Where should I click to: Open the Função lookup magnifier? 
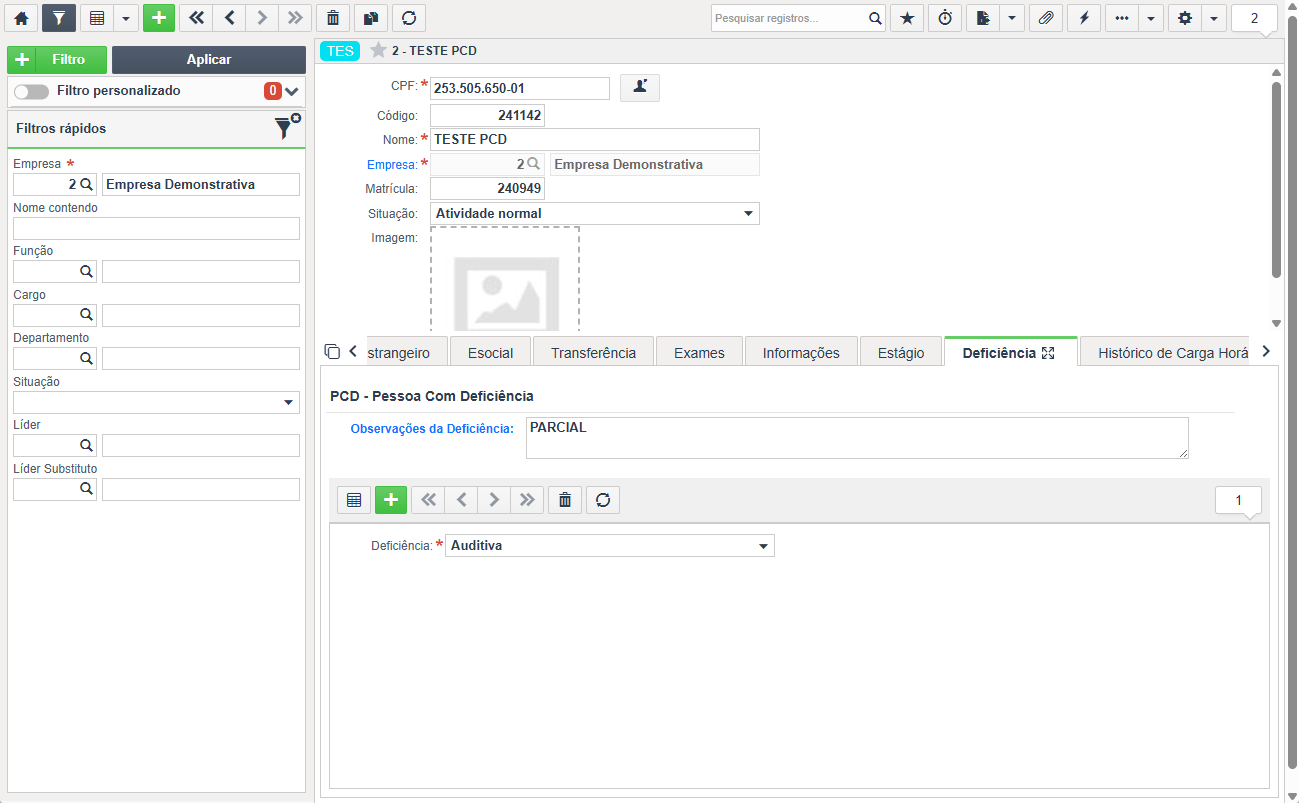[x=87, y=271]
